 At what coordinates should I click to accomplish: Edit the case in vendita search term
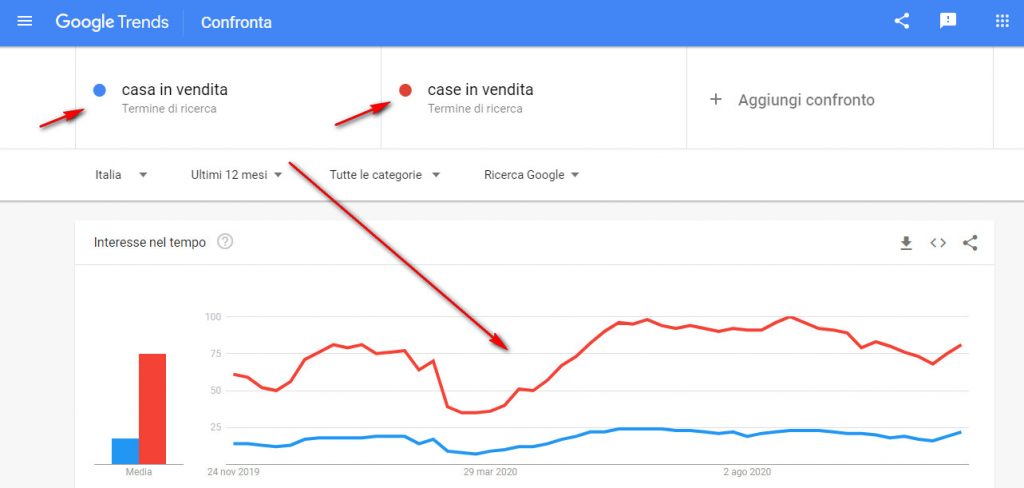(x=480, y=89)
